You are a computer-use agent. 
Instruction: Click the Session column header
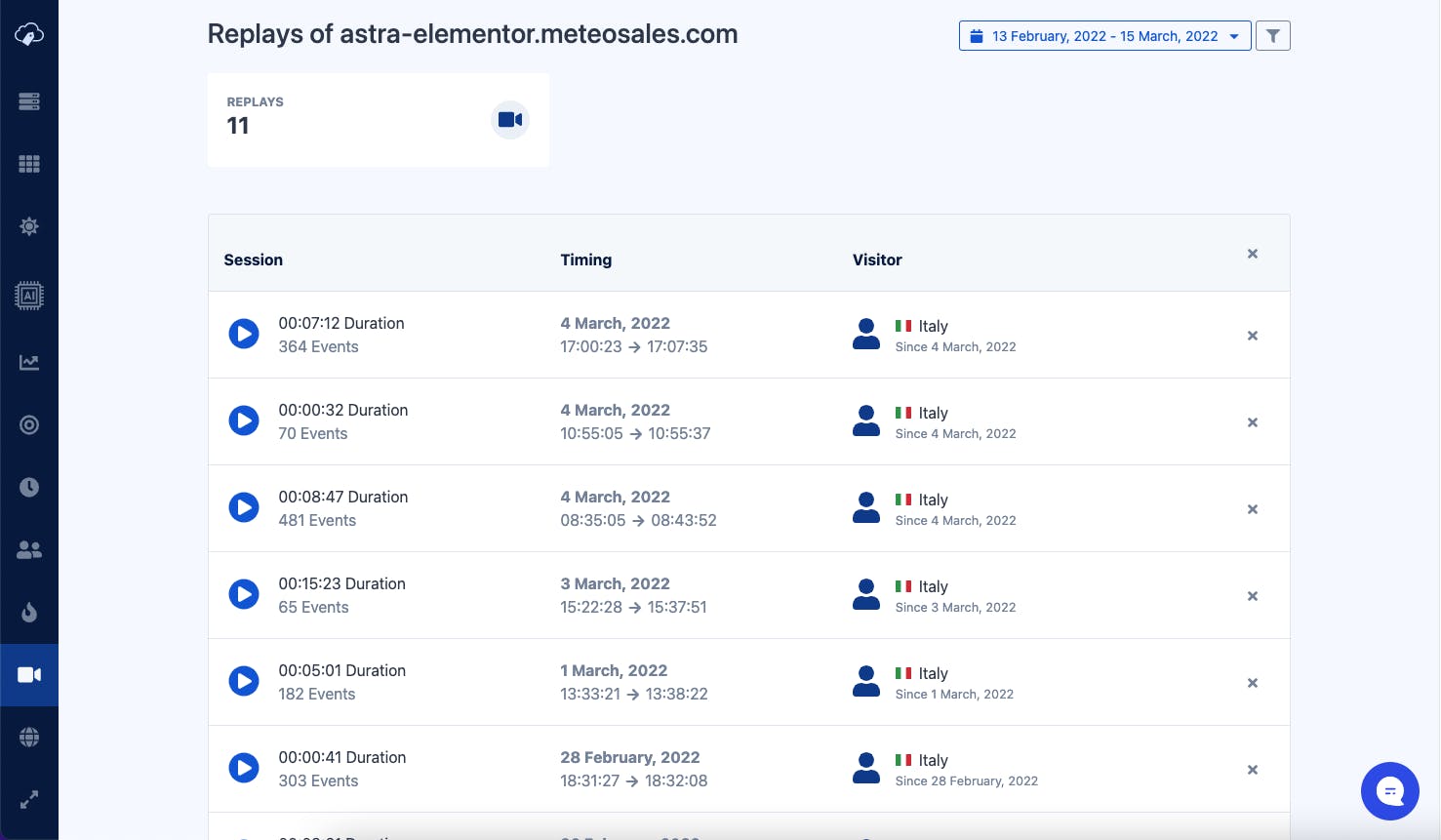click(x=254, y=260)
